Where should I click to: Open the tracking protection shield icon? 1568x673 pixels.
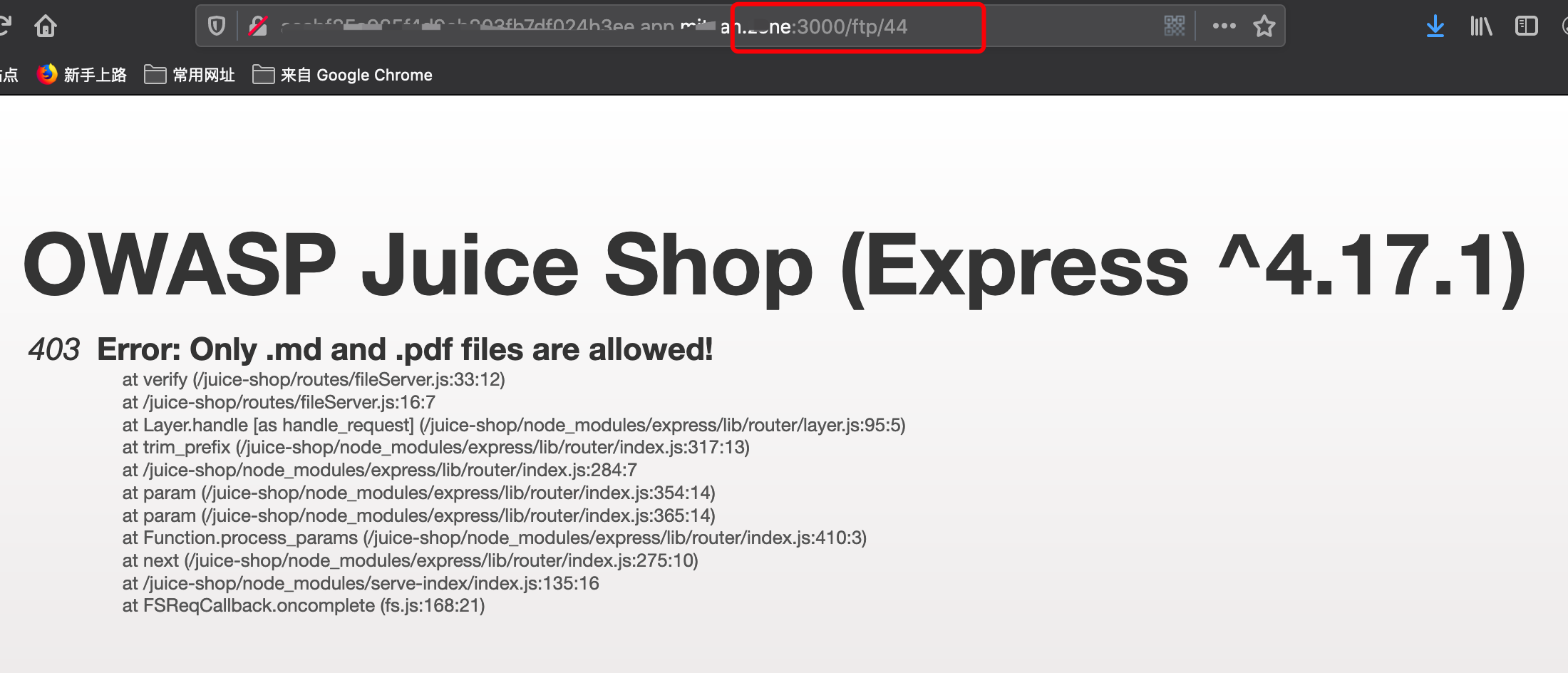[x=217, y=26]
